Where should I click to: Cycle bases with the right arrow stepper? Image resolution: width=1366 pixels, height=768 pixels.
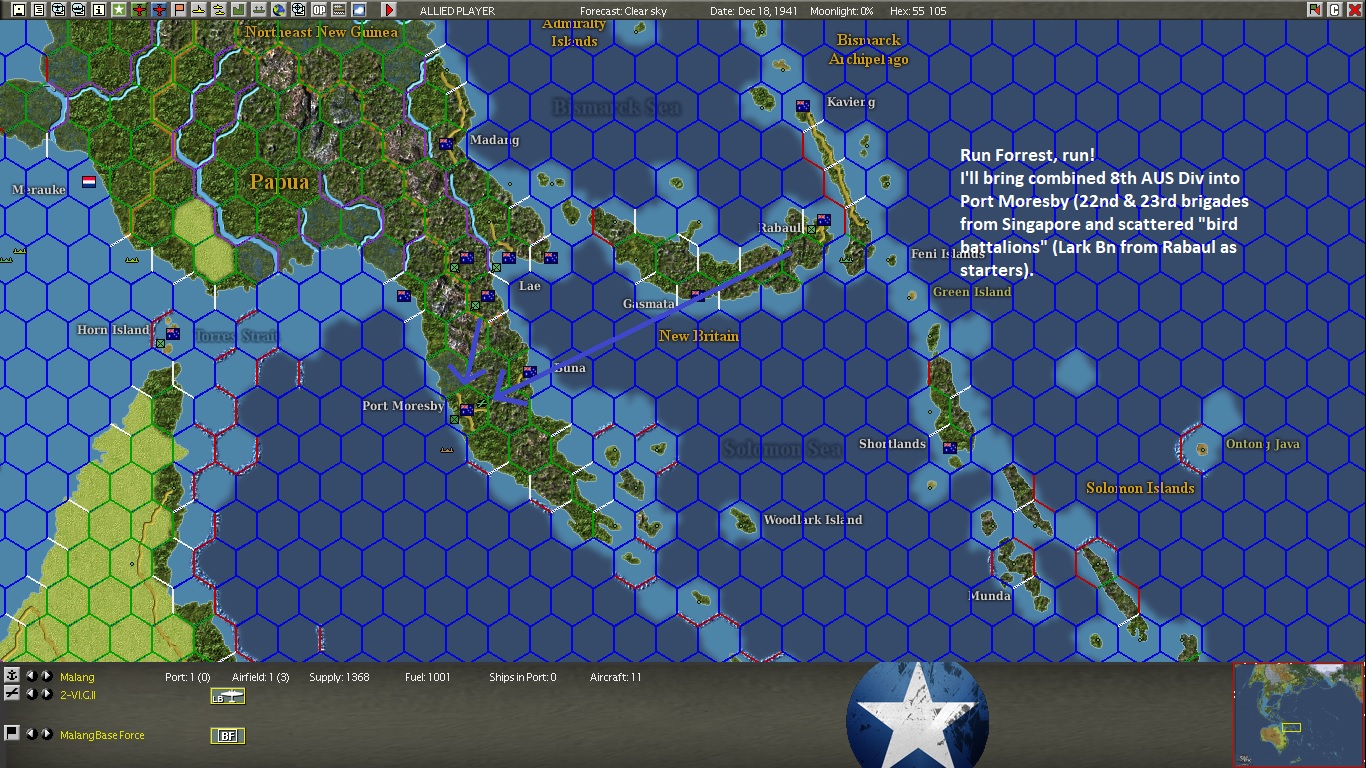click(x=46, y=675)
